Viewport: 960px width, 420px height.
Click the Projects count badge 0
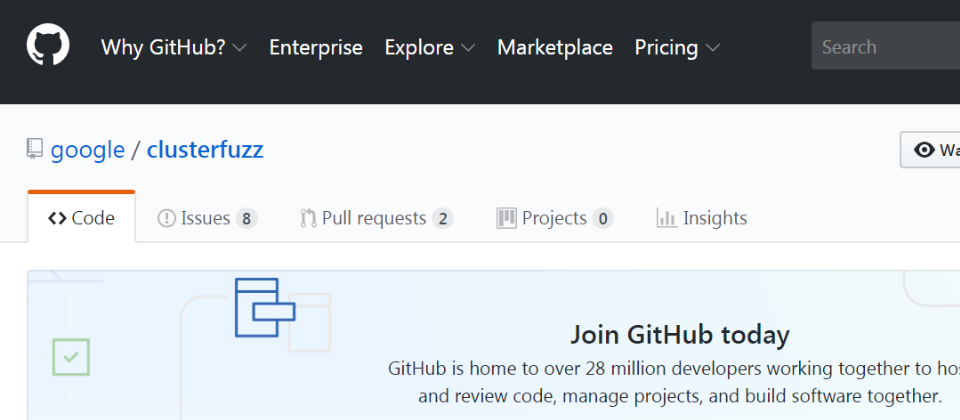tap(602, 219)
